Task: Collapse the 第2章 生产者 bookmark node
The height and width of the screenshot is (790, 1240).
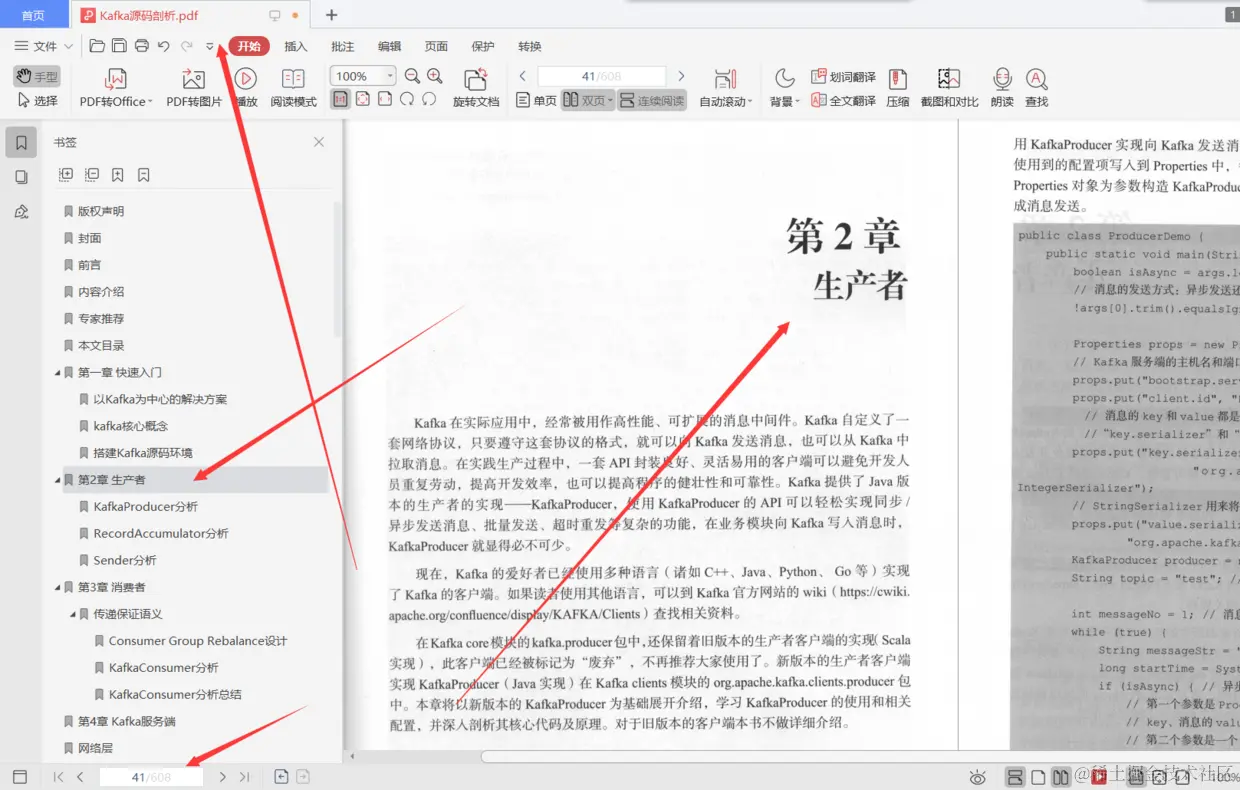Action: point(57,480)
